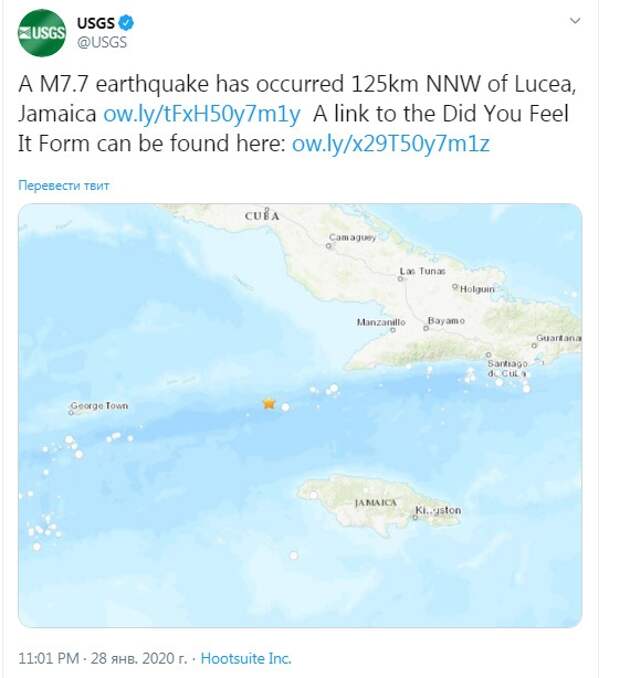Open the @USGS handle
The height and width of the screenshot is (678, 620).
pyautogui.click(x=102, y=42)
